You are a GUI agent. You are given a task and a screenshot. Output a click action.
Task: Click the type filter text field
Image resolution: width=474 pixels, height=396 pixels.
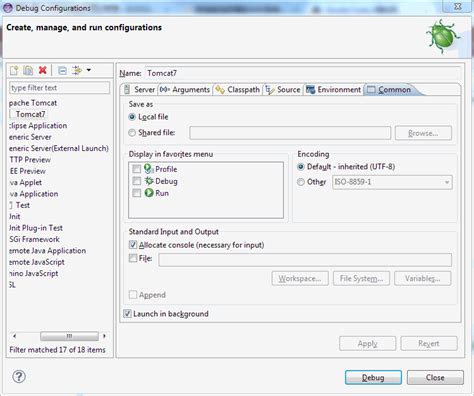59,88
